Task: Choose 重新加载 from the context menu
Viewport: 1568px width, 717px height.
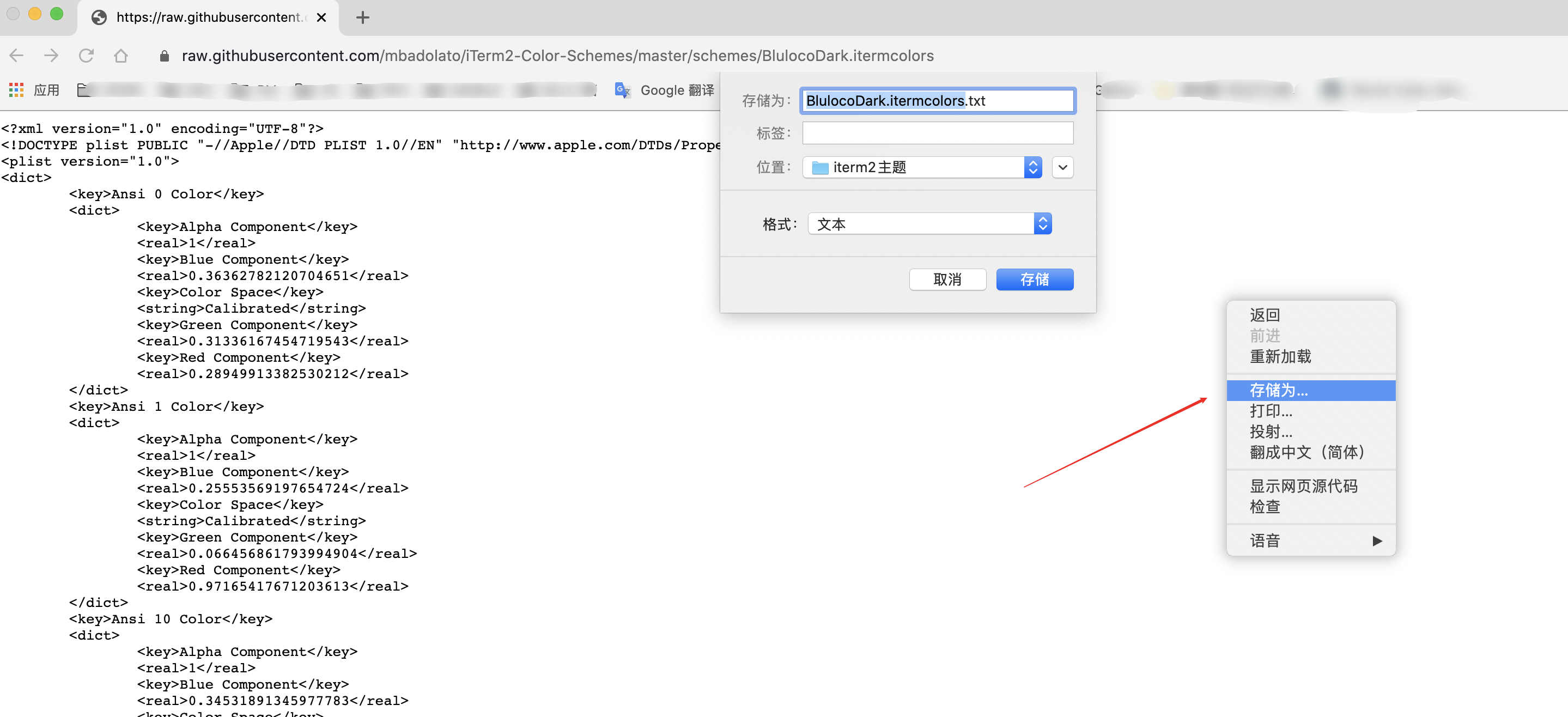Action: click(x=1279, y=357)
